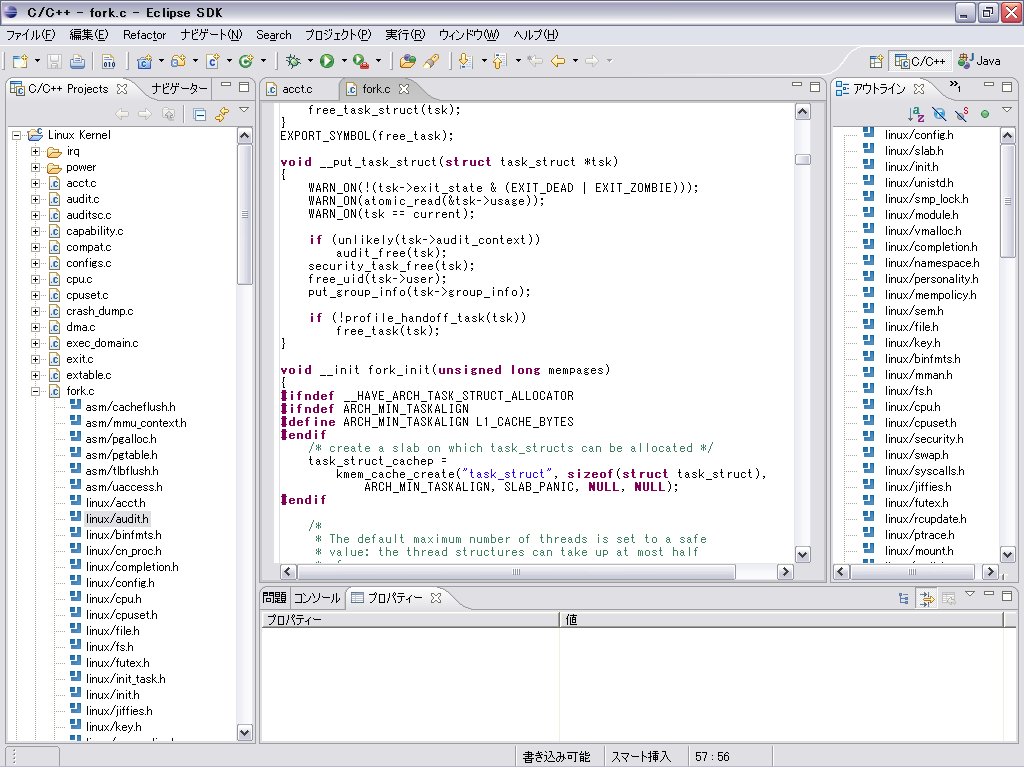Collapse all in C/C++ Projects view

[x=200, y=114]
